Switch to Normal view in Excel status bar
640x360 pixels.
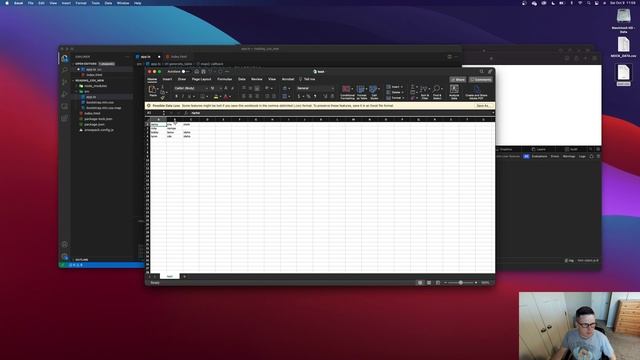[x=420, y=282]
